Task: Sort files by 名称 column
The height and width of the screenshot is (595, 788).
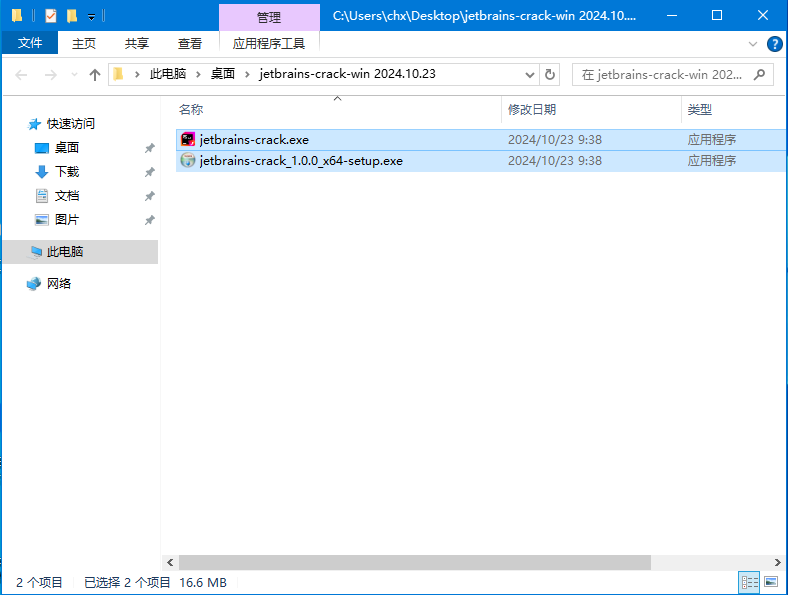Action: point(191,110)
